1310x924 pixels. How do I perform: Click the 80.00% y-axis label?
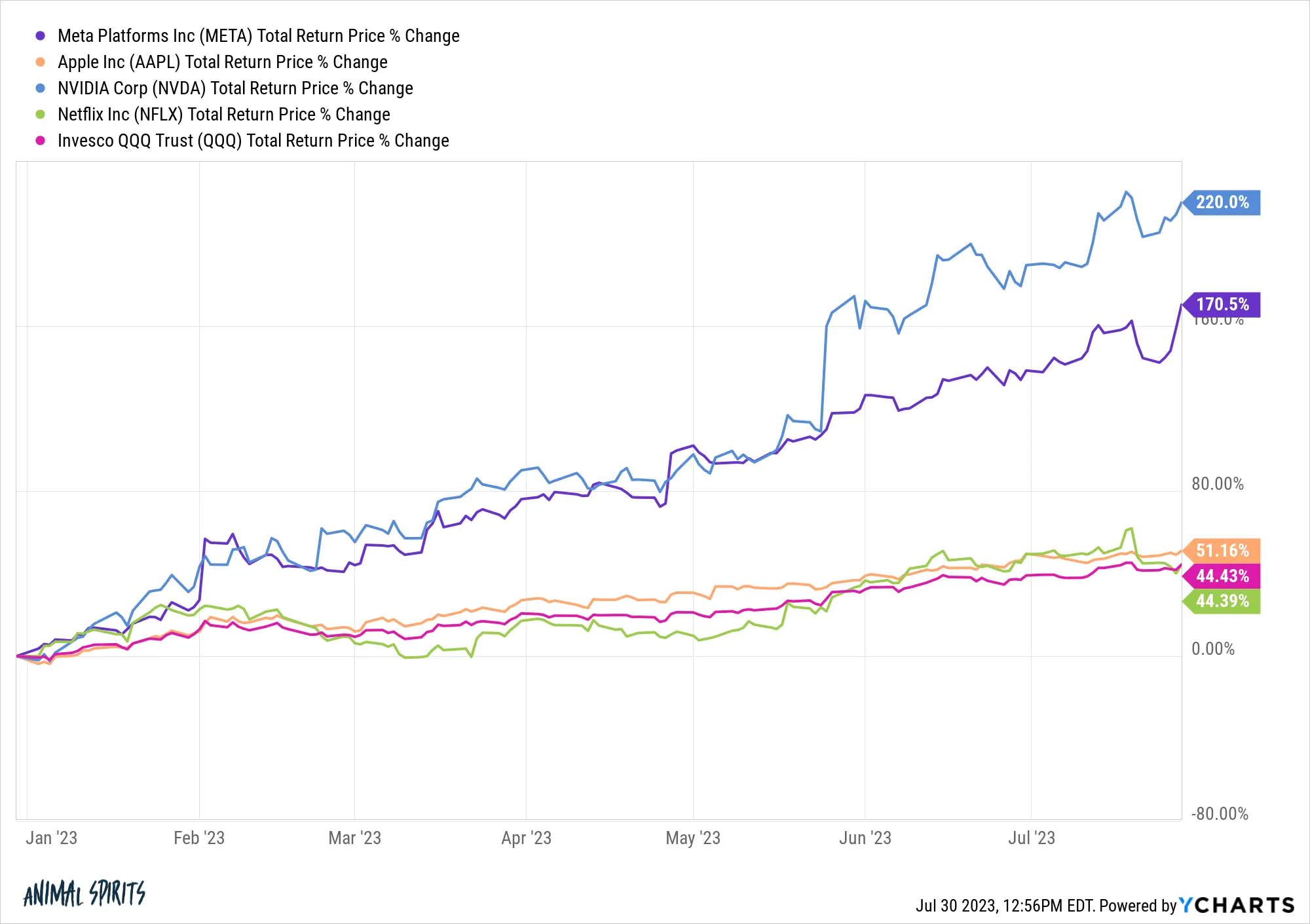1218,484
